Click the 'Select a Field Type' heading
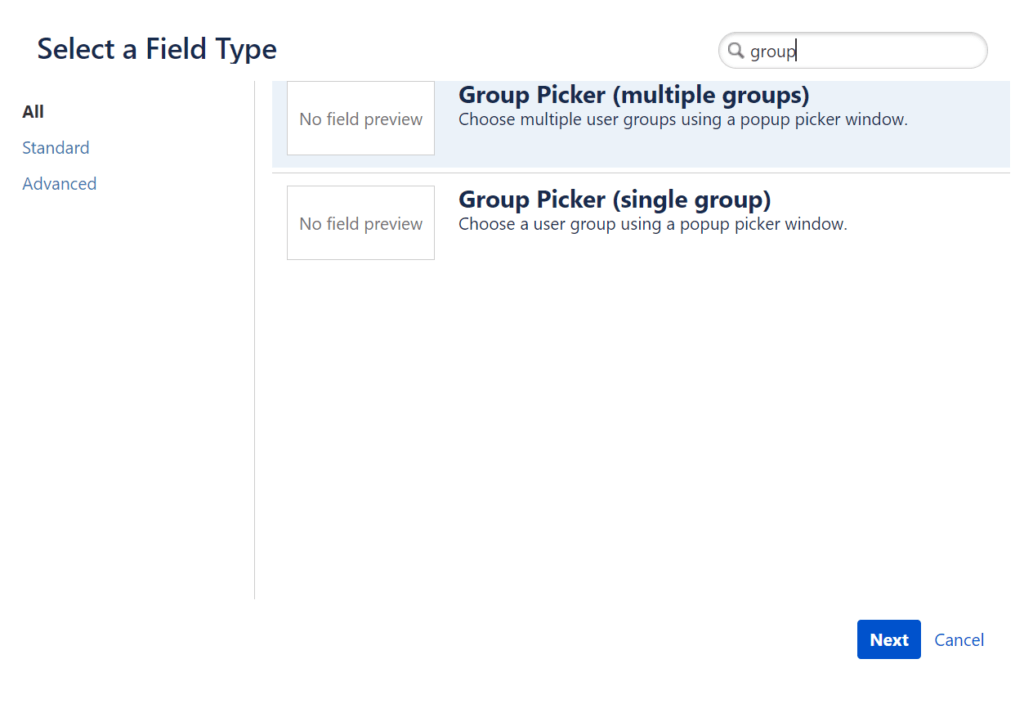Screen dimensions: 1024x704 click(x=157, y=49)
